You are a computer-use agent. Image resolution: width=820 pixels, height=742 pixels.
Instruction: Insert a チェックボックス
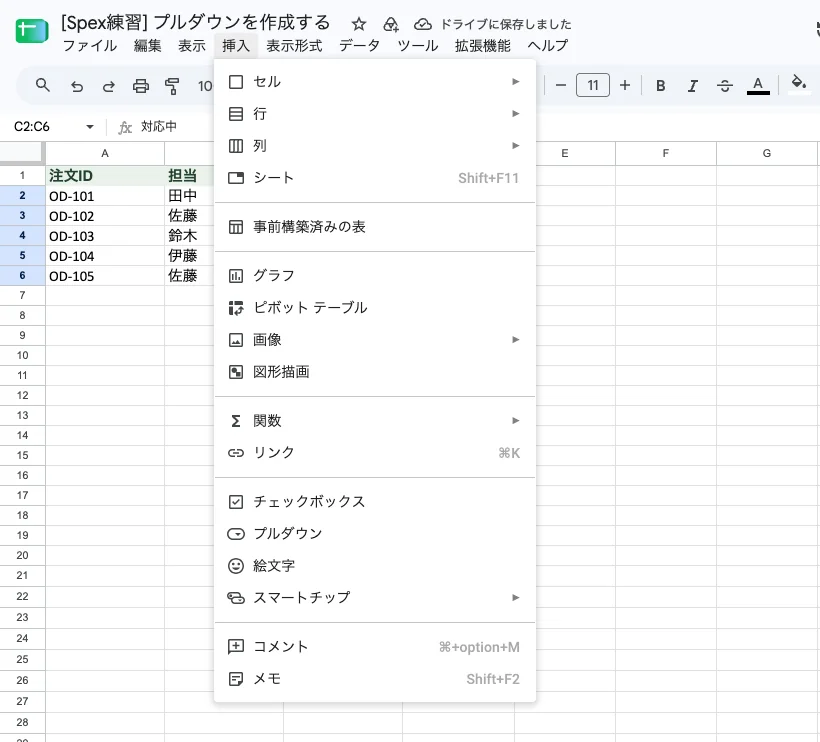point(374,501)
